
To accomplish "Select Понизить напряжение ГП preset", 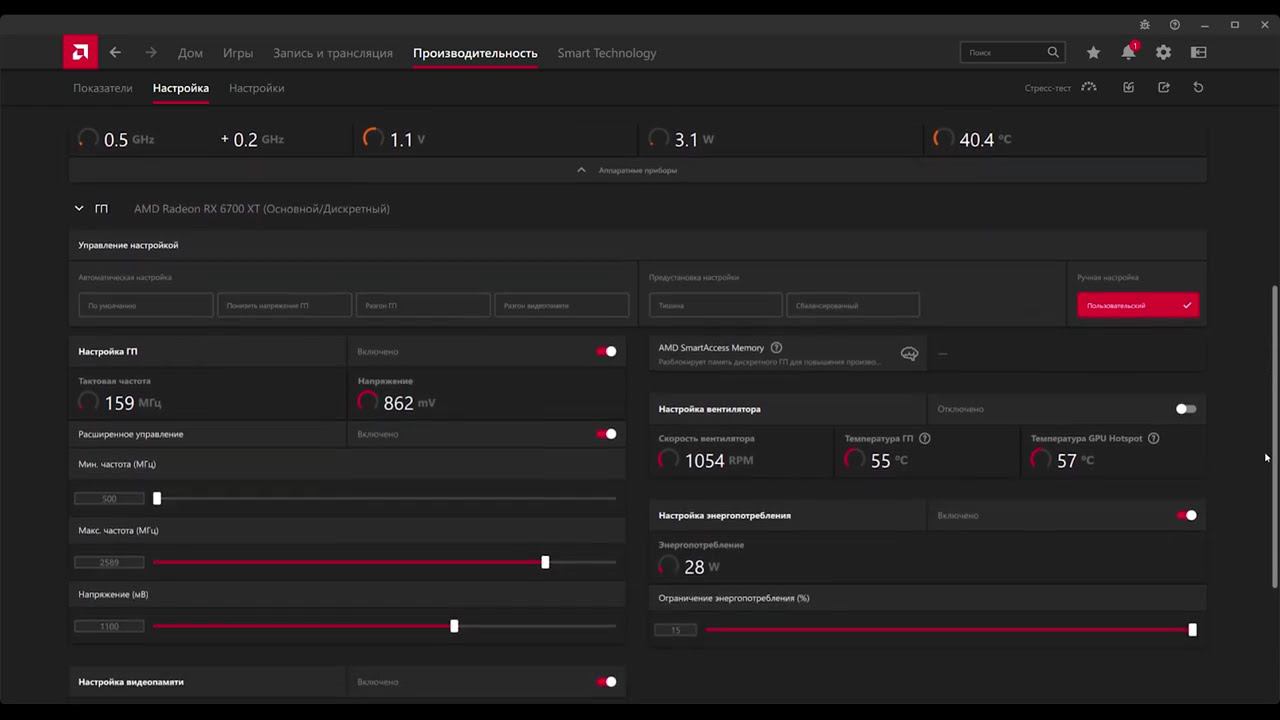I will (285, 305).
